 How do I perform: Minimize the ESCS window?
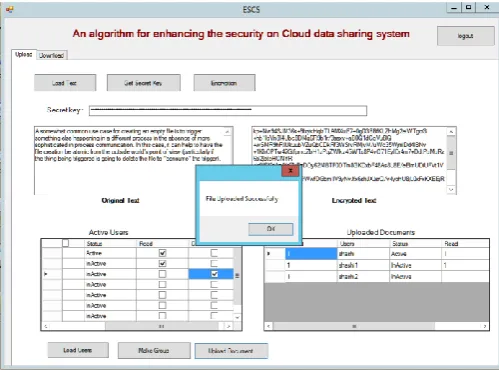pos(454,7)
